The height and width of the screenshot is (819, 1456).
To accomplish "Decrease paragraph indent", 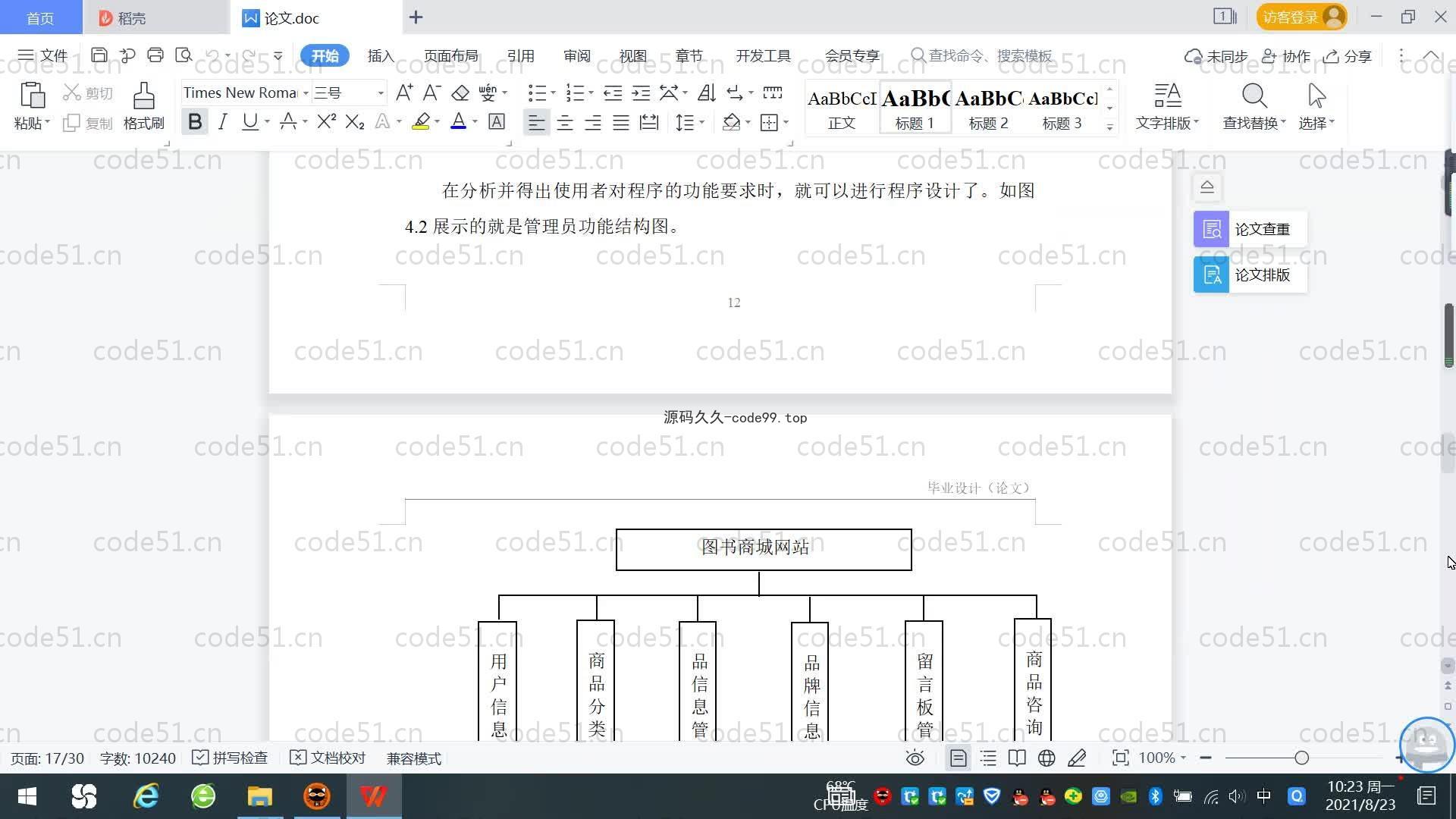I will (x=613, y=93).
